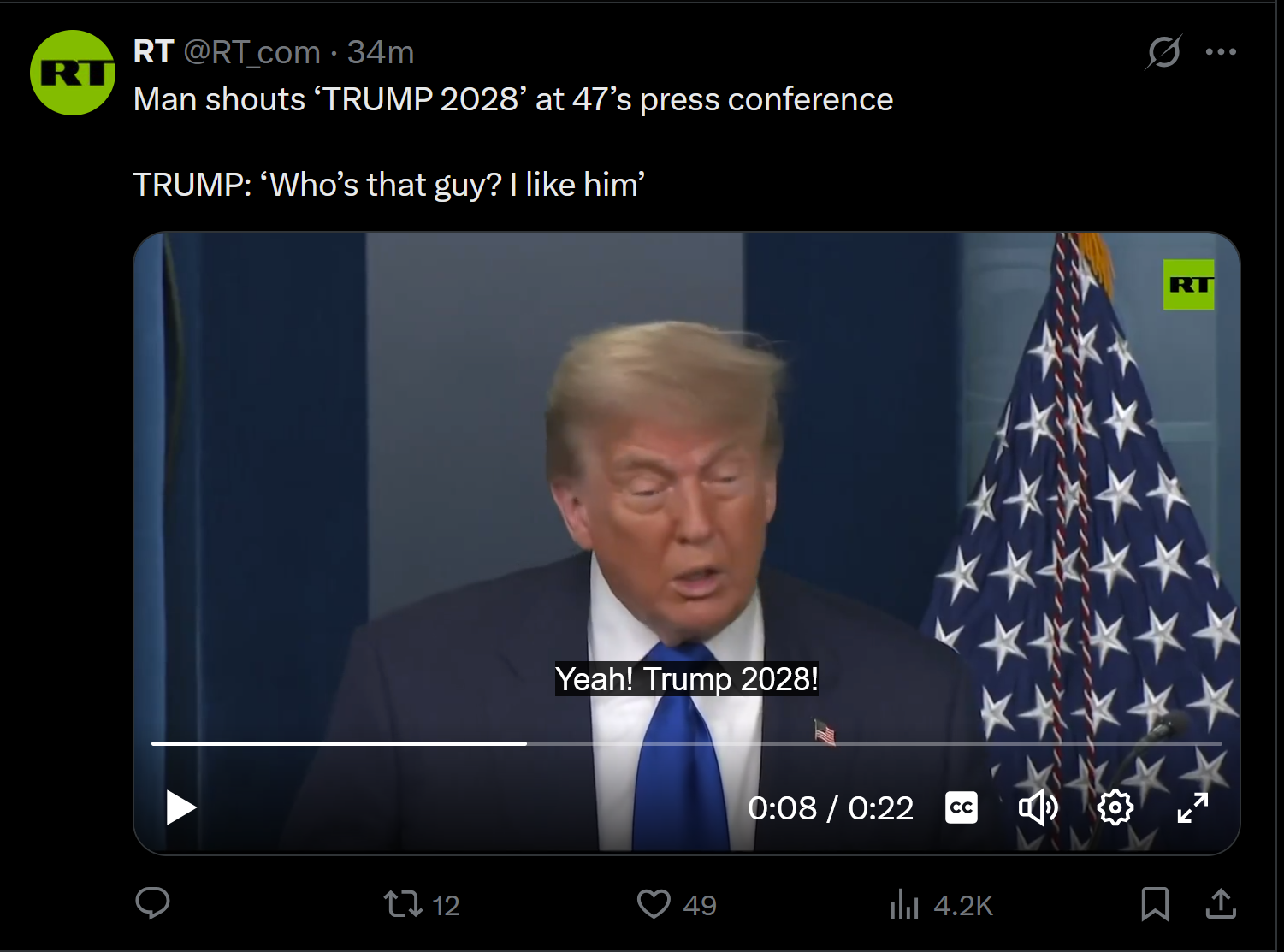Repost the tweet with 12 reposts
1284x952 pixels.
[421, 904]
